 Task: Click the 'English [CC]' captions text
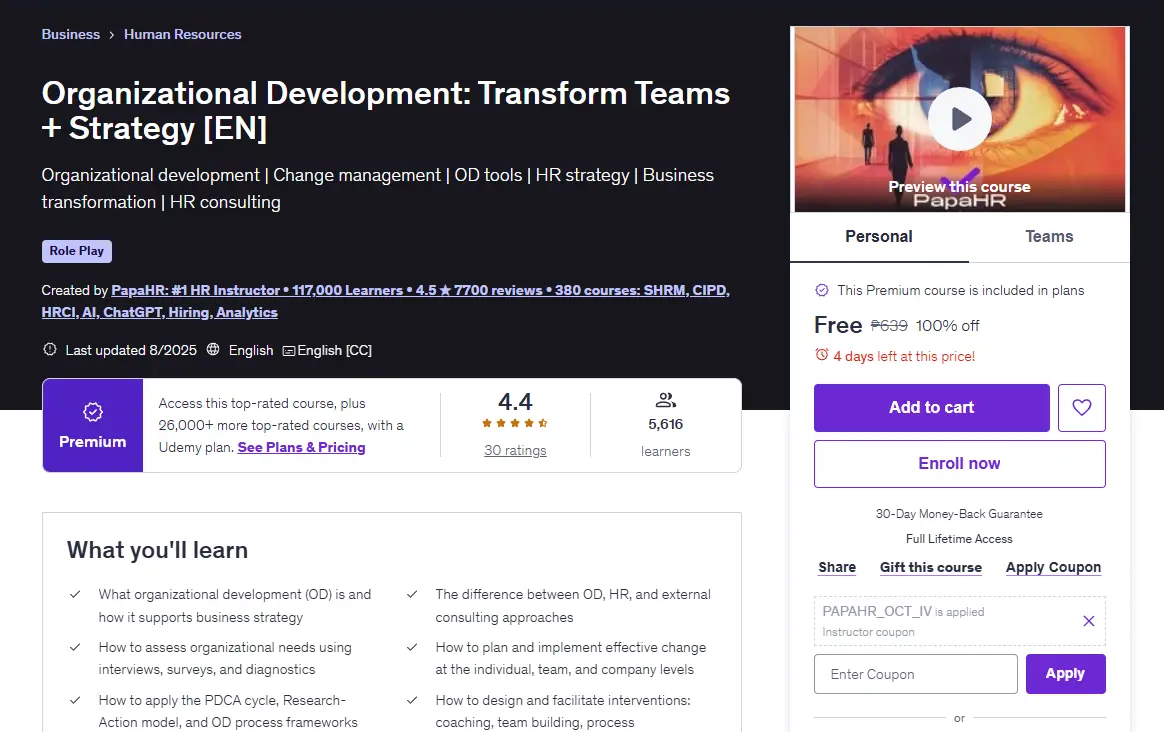[334, 350]
